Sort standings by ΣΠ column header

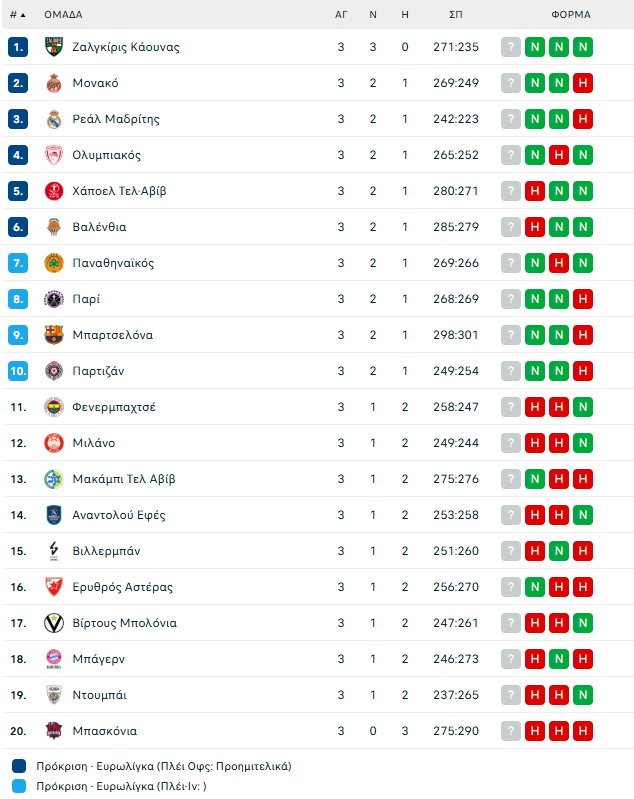(x=456, y=15)
